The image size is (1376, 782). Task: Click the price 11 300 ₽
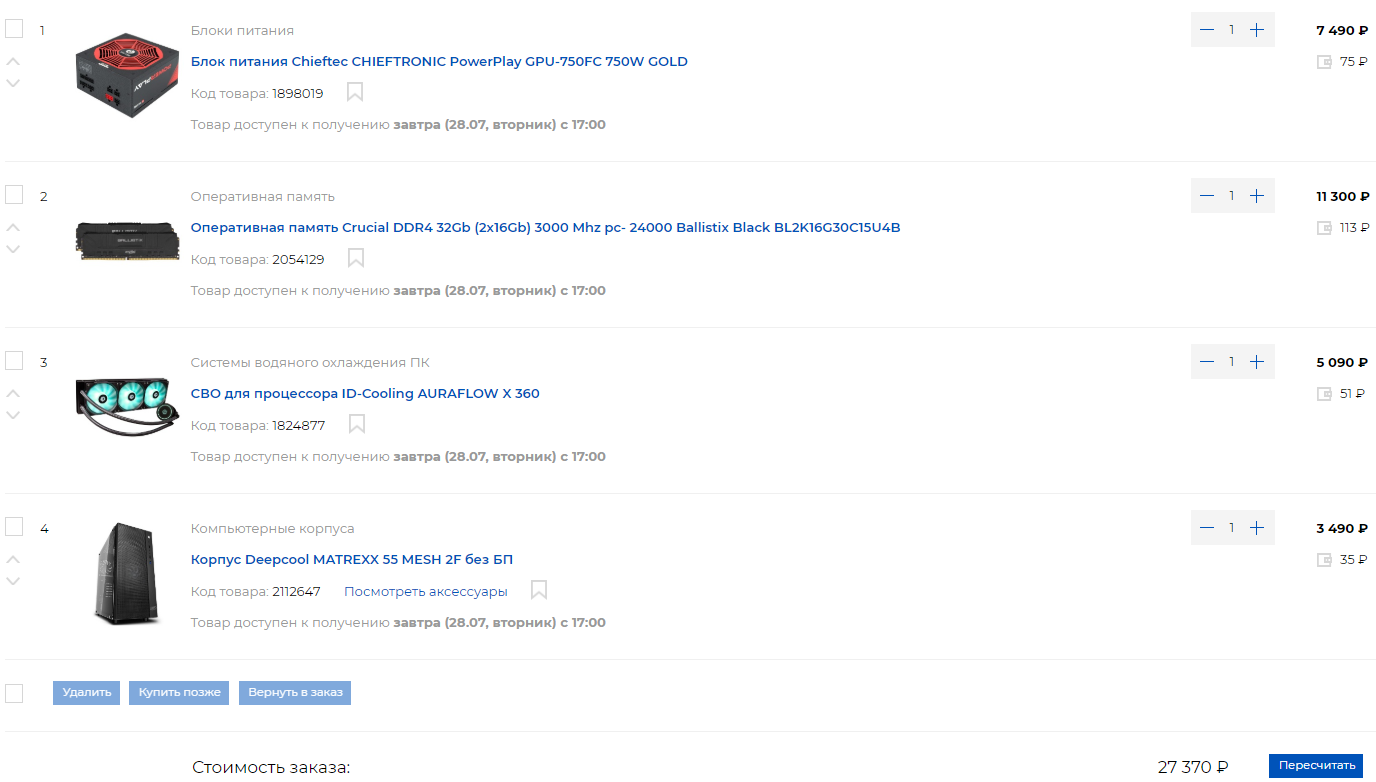pos(1342,197)
